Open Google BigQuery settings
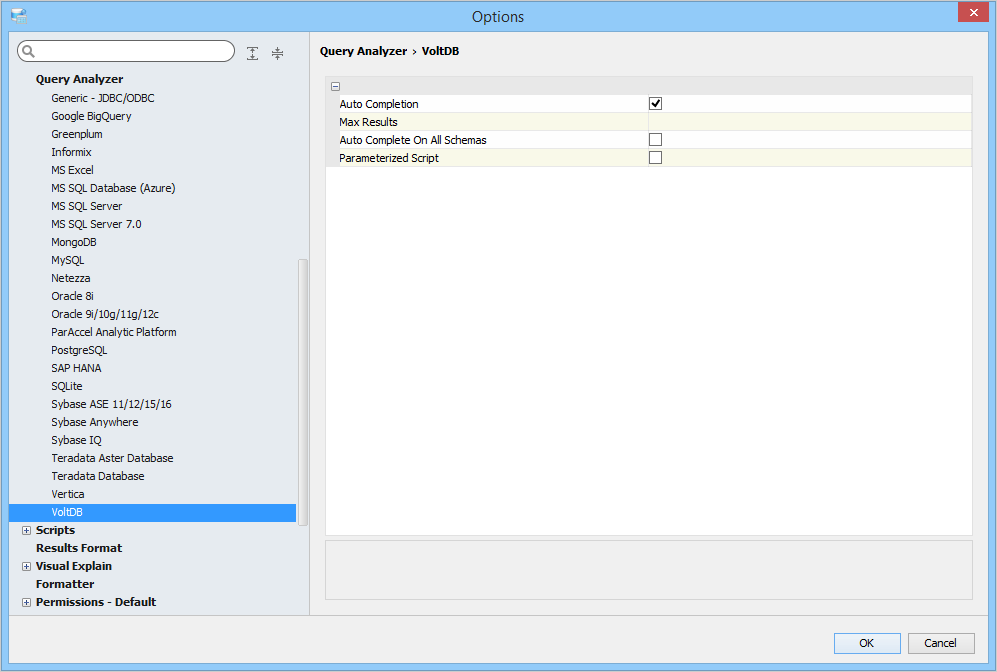This screenshot has width=997, height=672. 92,116
